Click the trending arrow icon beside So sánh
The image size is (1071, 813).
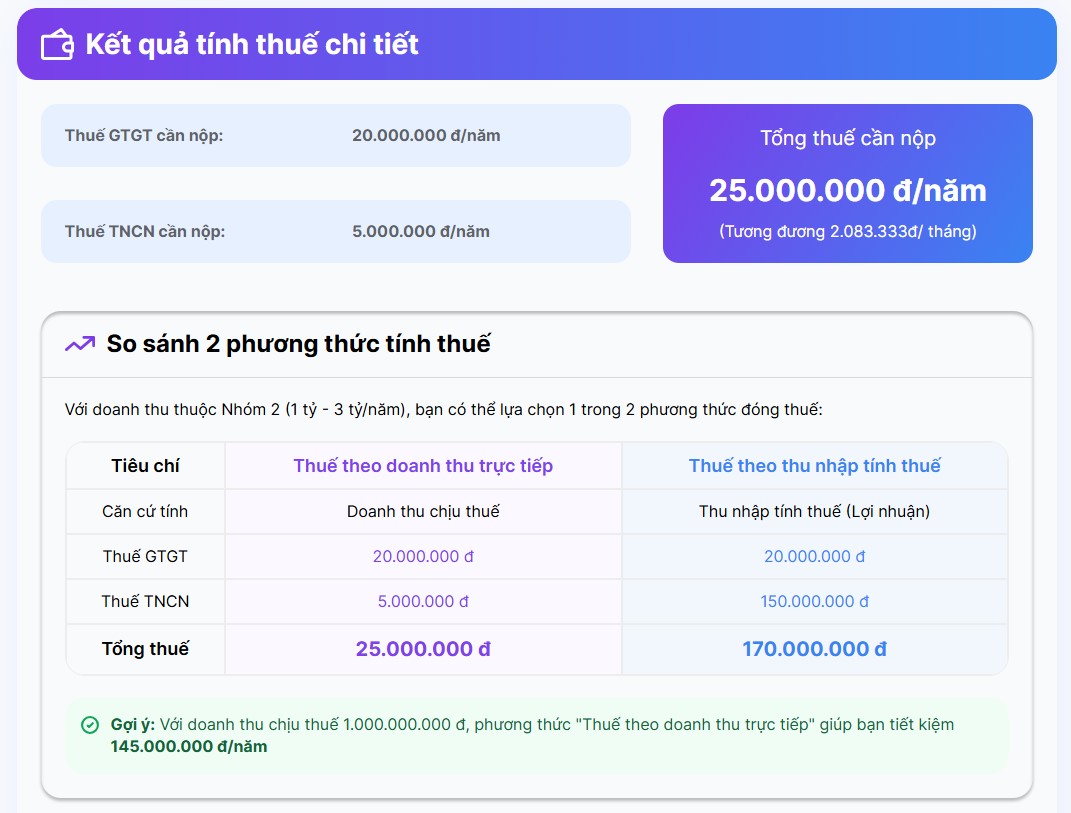pyautogui.click(x=80, y=344)
